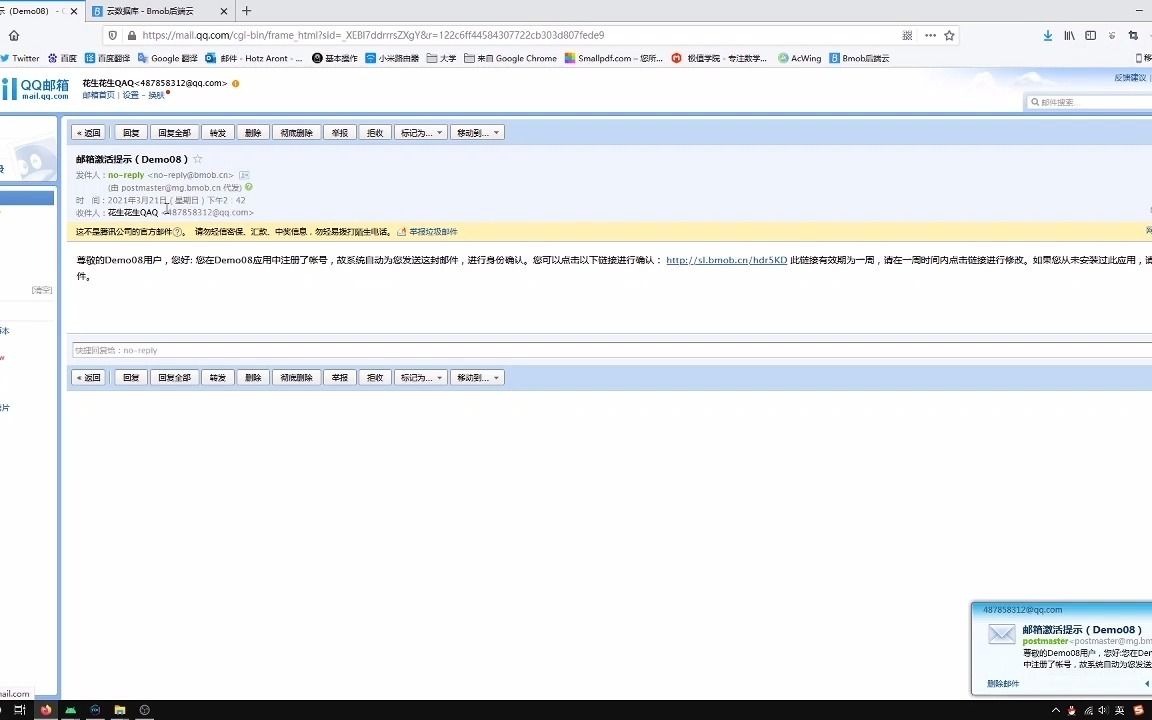Open the QR code icon in address bar
This screenshot has width=1152, height=720.
click(907, 35)
